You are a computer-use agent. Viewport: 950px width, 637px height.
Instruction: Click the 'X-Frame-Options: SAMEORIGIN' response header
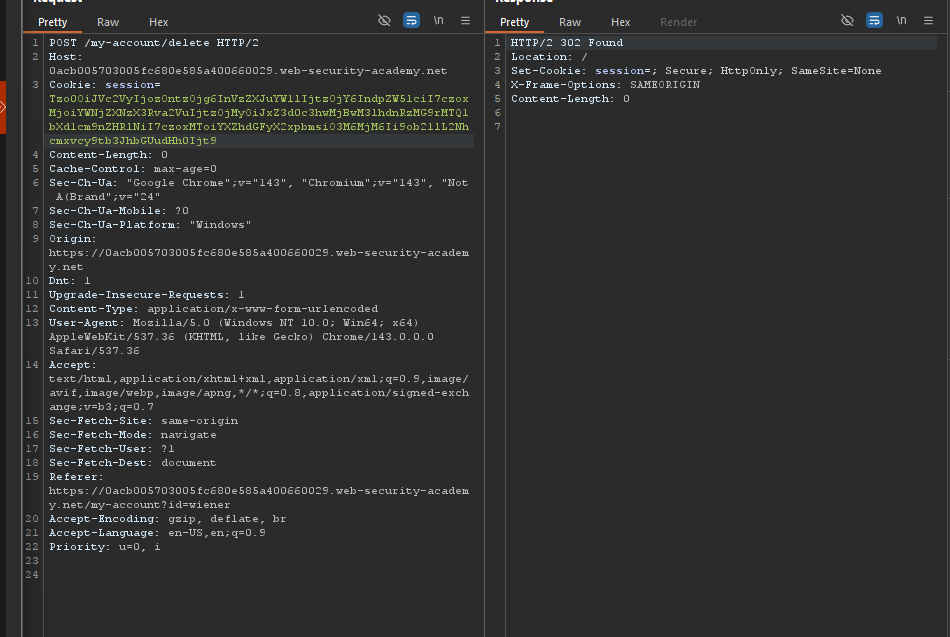click(x=605, y=84)
